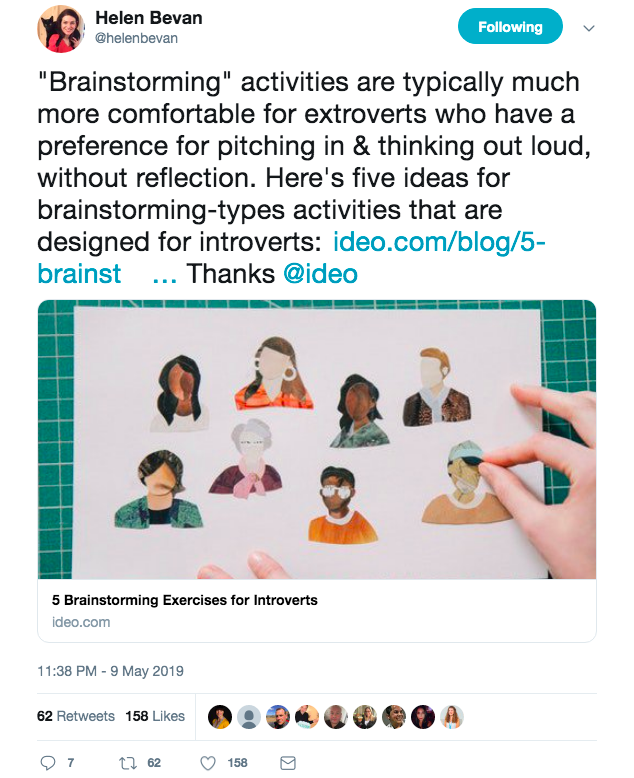This screenshot has width=634, height=778.
Task: Click the ideo.com domain under card title
Action: pyautogui.click(x=81, y=622)
